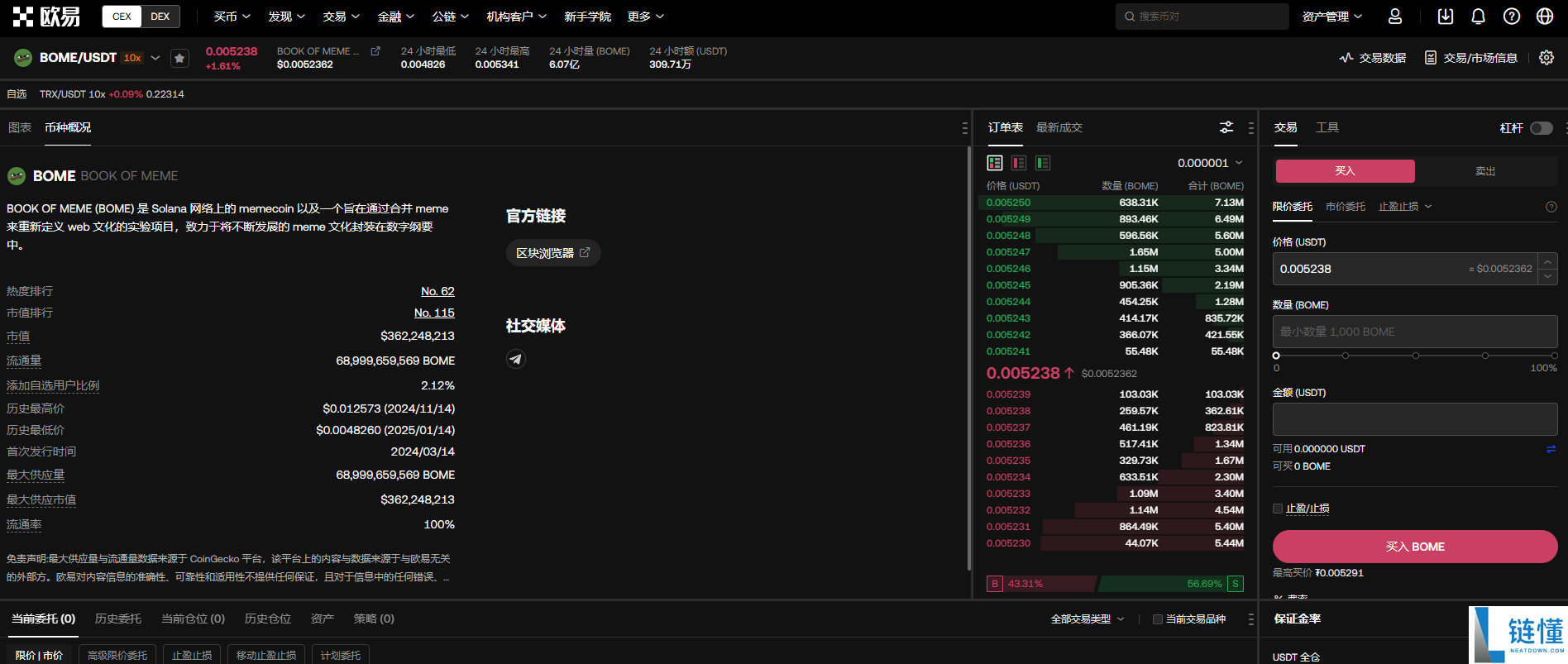Expand the 资产管理 dropdown
The height and width of the screenshot is (664, 1568).
click(x=1332, y=17)
